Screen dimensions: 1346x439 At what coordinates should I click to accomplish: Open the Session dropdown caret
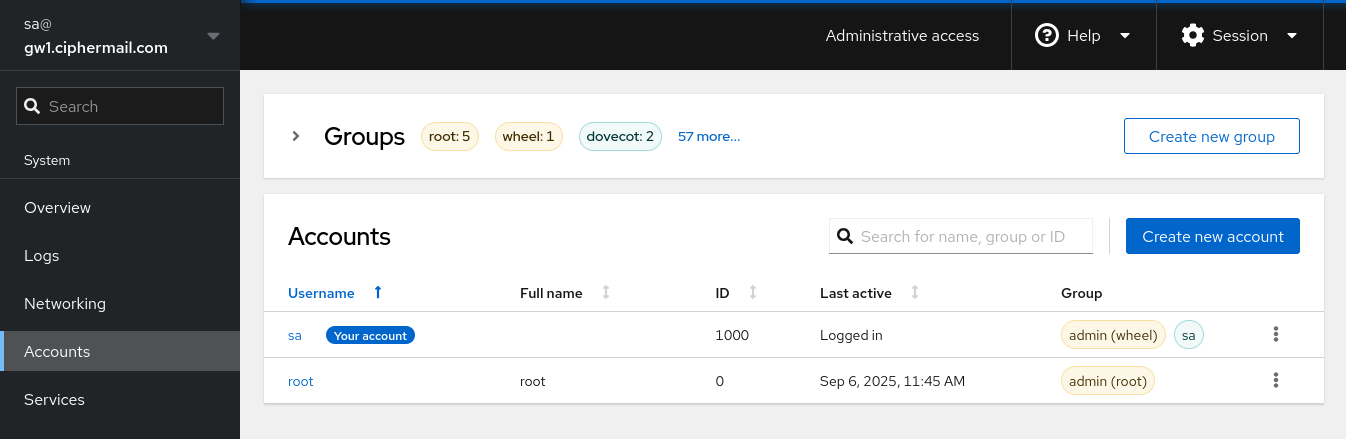pos(1291,36)
